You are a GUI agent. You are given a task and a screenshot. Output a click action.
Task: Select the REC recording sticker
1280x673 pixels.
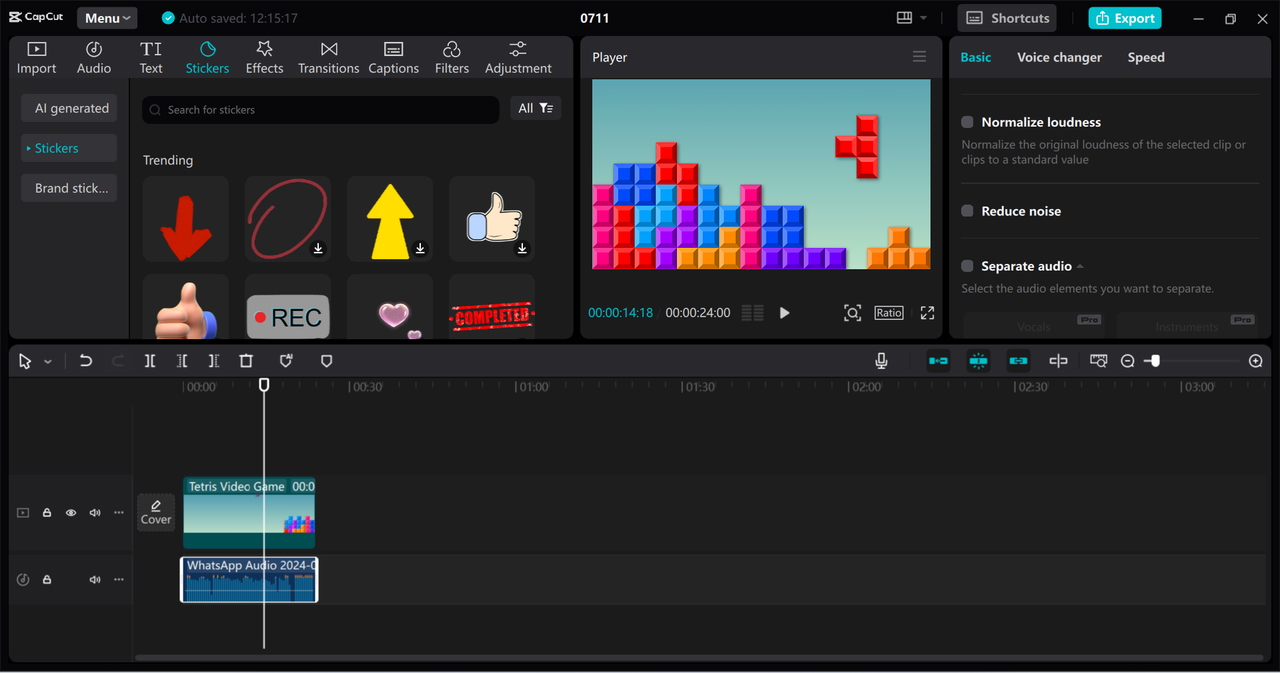point(288,307)
